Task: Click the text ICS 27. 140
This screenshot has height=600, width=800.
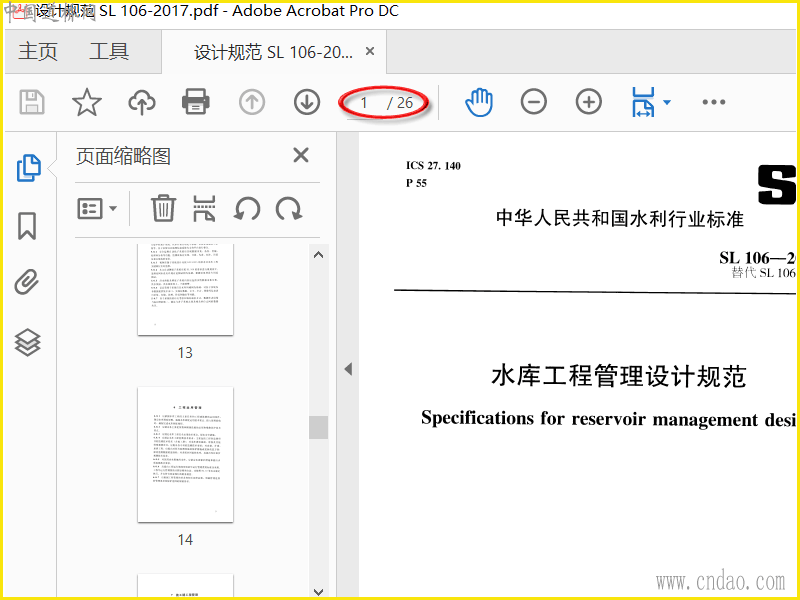Action: pyautogui.click(x=433, y=165)
